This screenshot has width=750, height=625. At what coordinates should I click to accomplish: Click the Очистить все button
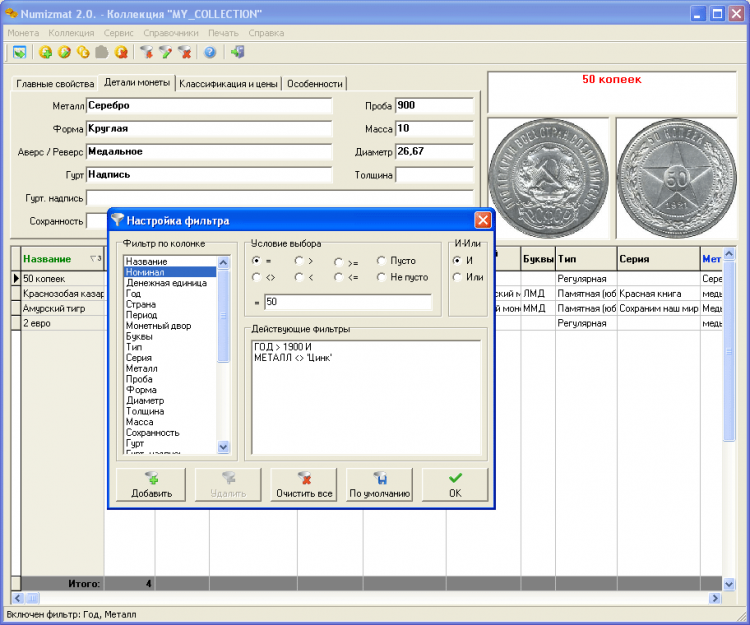pyautogui.click(x=304, y=485)
